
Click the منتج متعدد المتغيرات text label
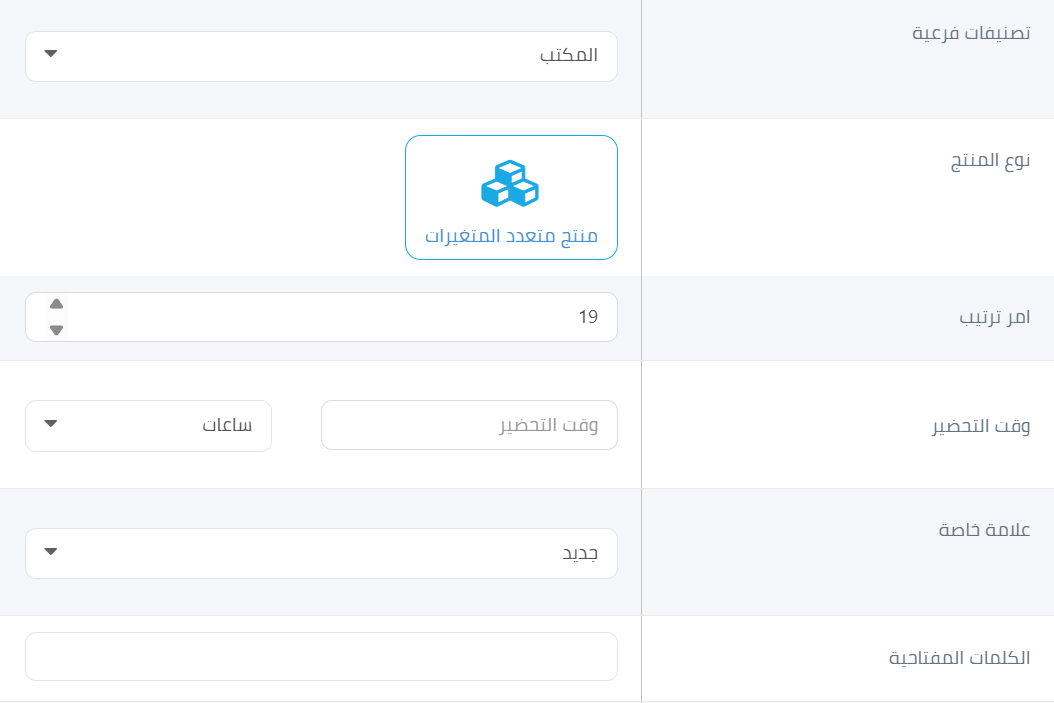[x=511, y=236]
